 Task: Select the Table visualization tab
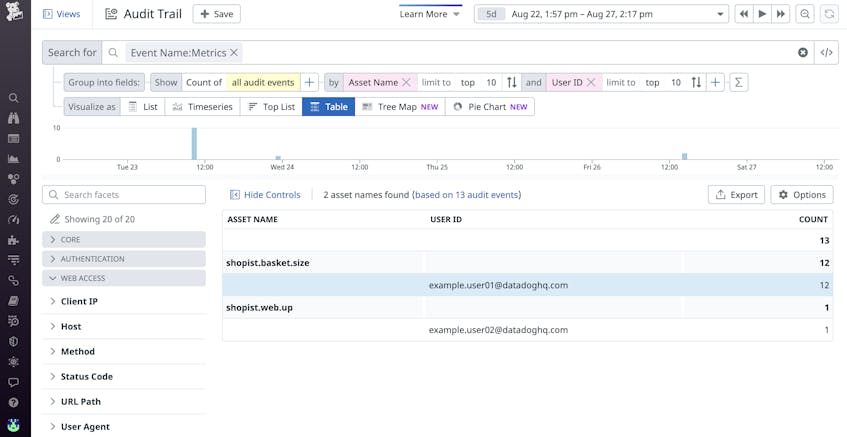coord(328,106)
